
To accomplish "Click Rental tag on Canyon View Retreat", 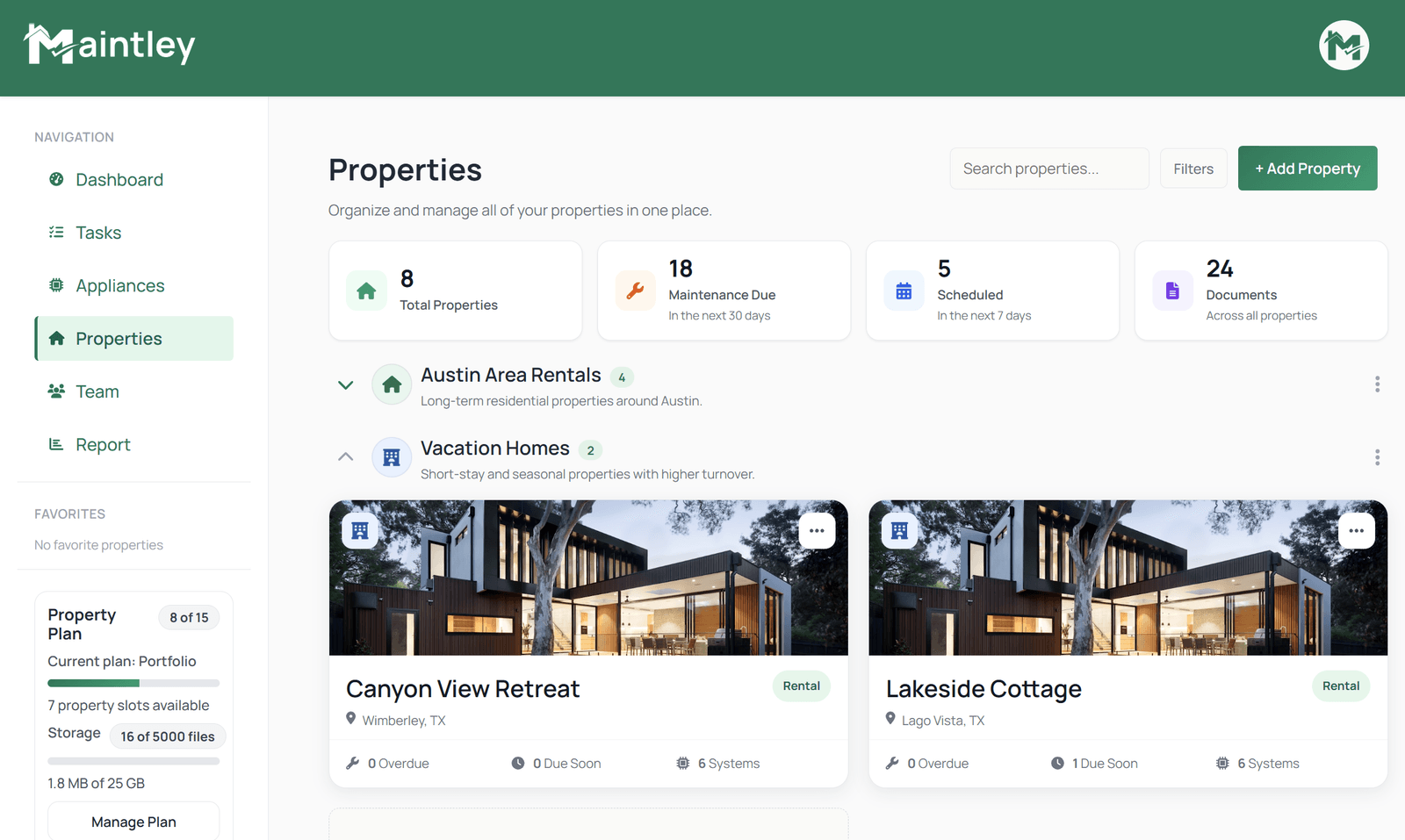I will [x=801, y=686].
